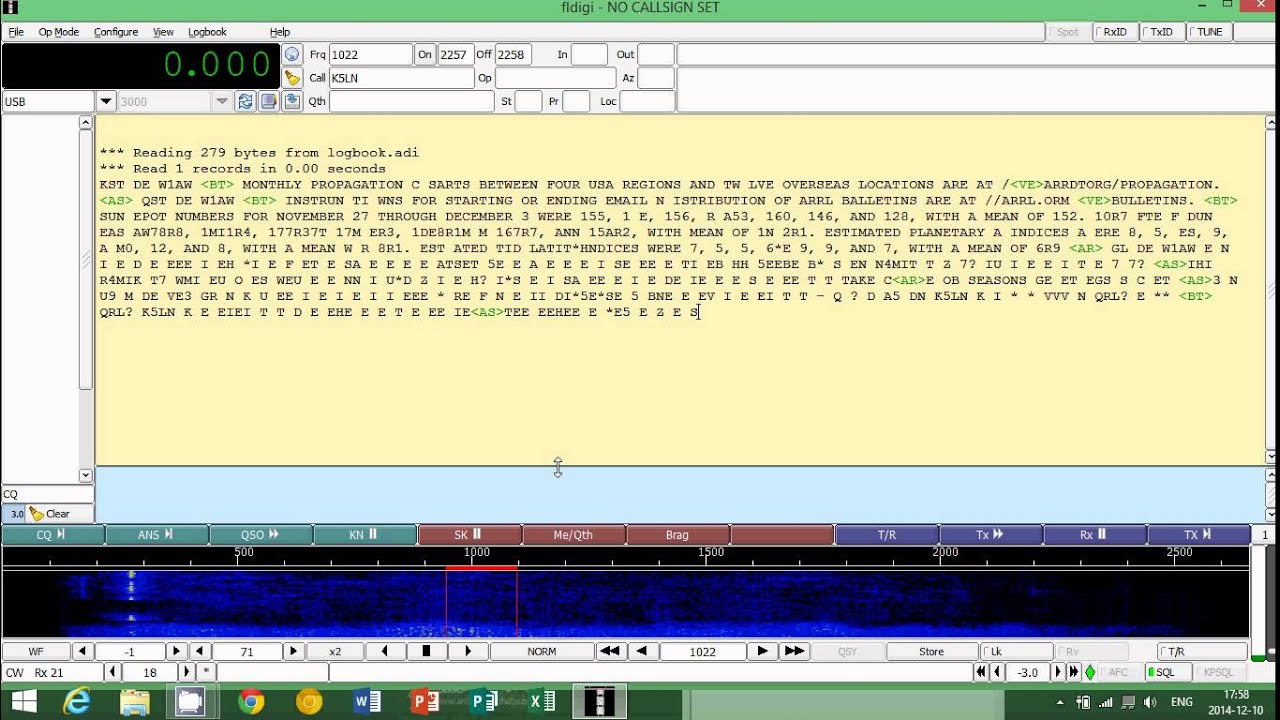Open the File menu
Viewport: 1280px width, 720px height.
tap(16, 32)
